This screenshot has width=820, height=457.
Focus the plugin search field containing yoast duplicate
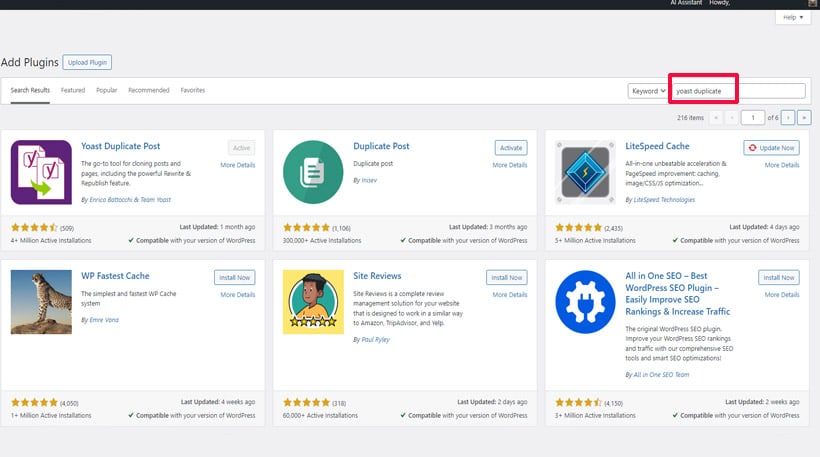(x=739, y=91)
